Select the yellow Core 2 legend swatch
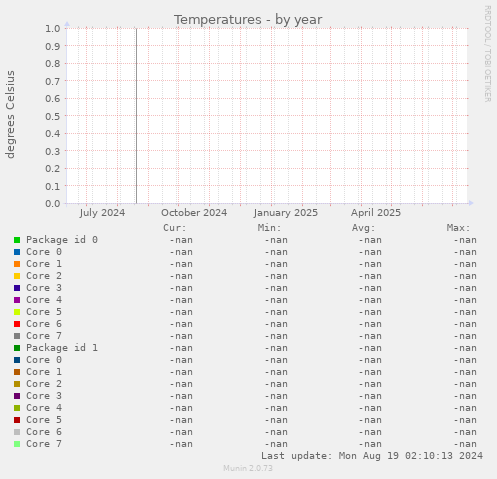 17,276
